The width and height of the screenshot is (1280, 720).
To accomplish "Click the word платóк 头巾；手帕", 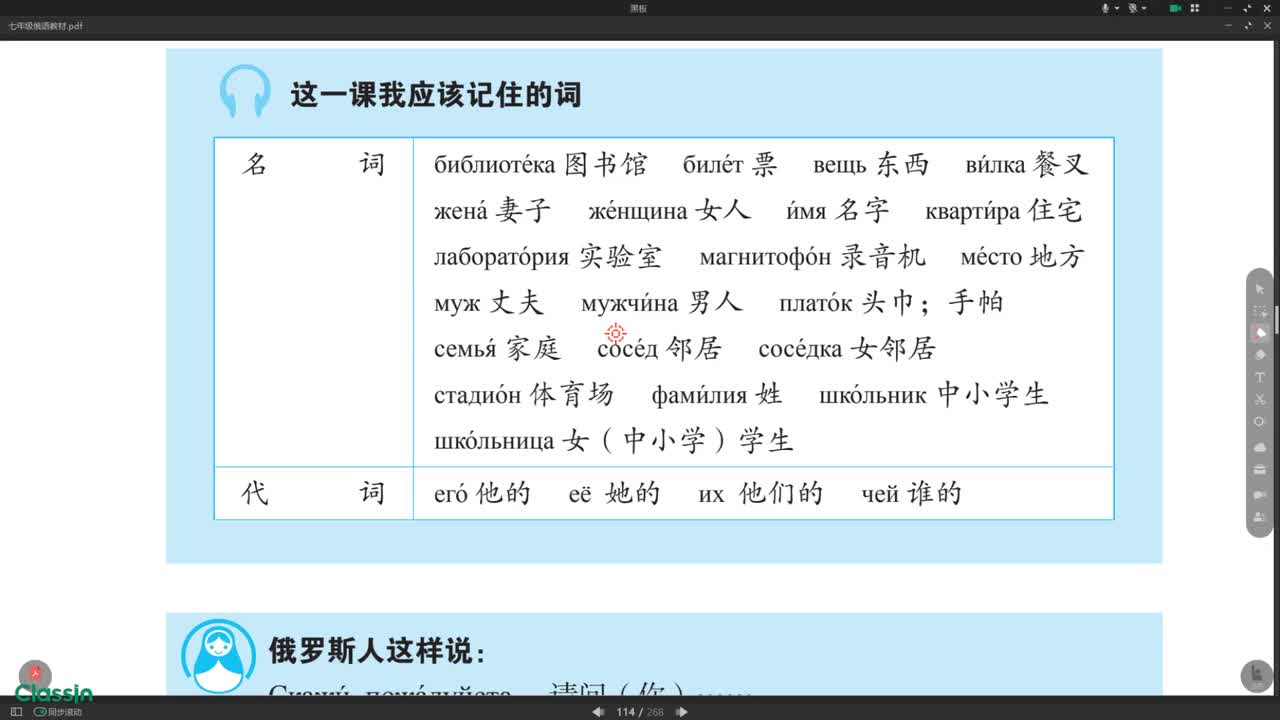I will [x=891, y=302].
